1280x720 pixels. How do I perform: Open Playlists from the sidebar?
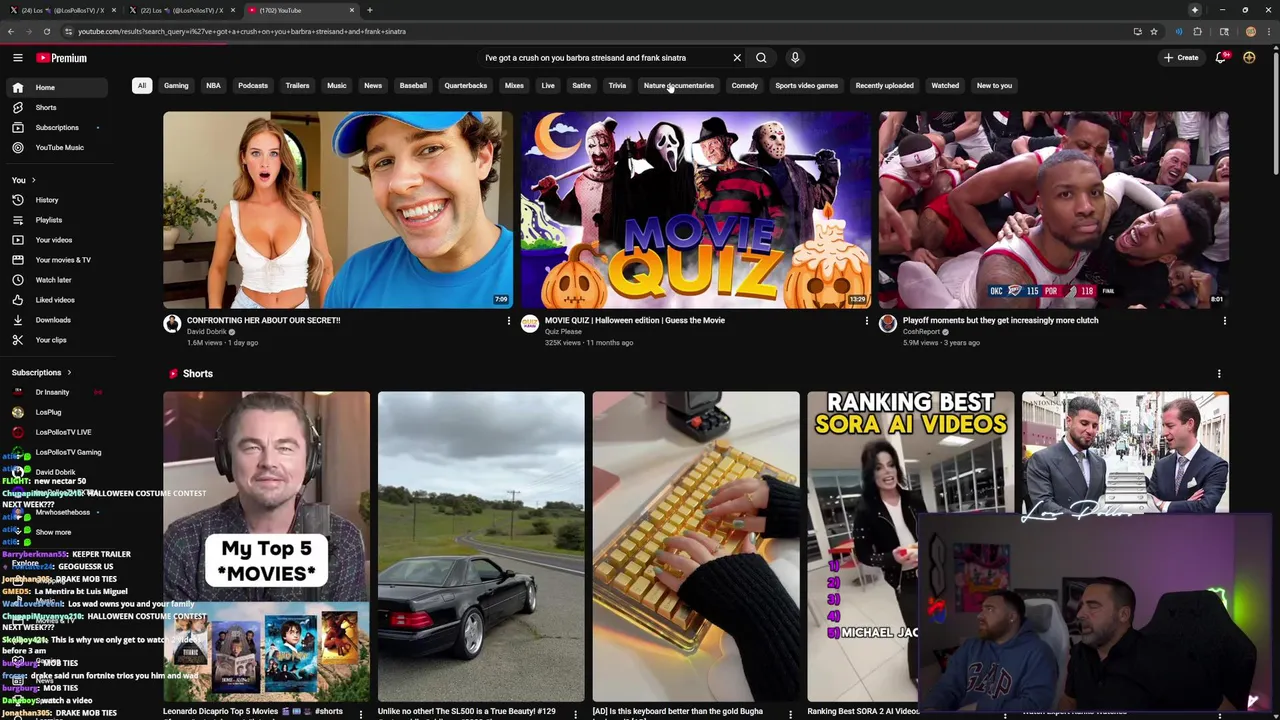[x=57, y=220]
